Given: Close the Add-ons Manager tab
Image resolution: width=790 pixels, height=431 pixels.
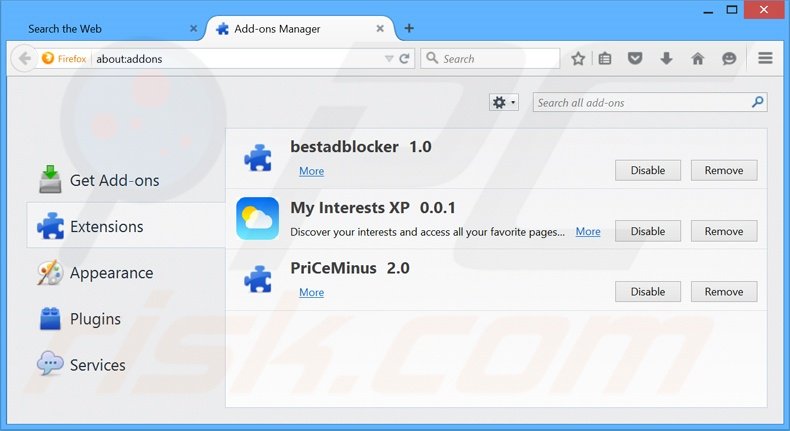Looking at the screenshot, I should point(380,29).
